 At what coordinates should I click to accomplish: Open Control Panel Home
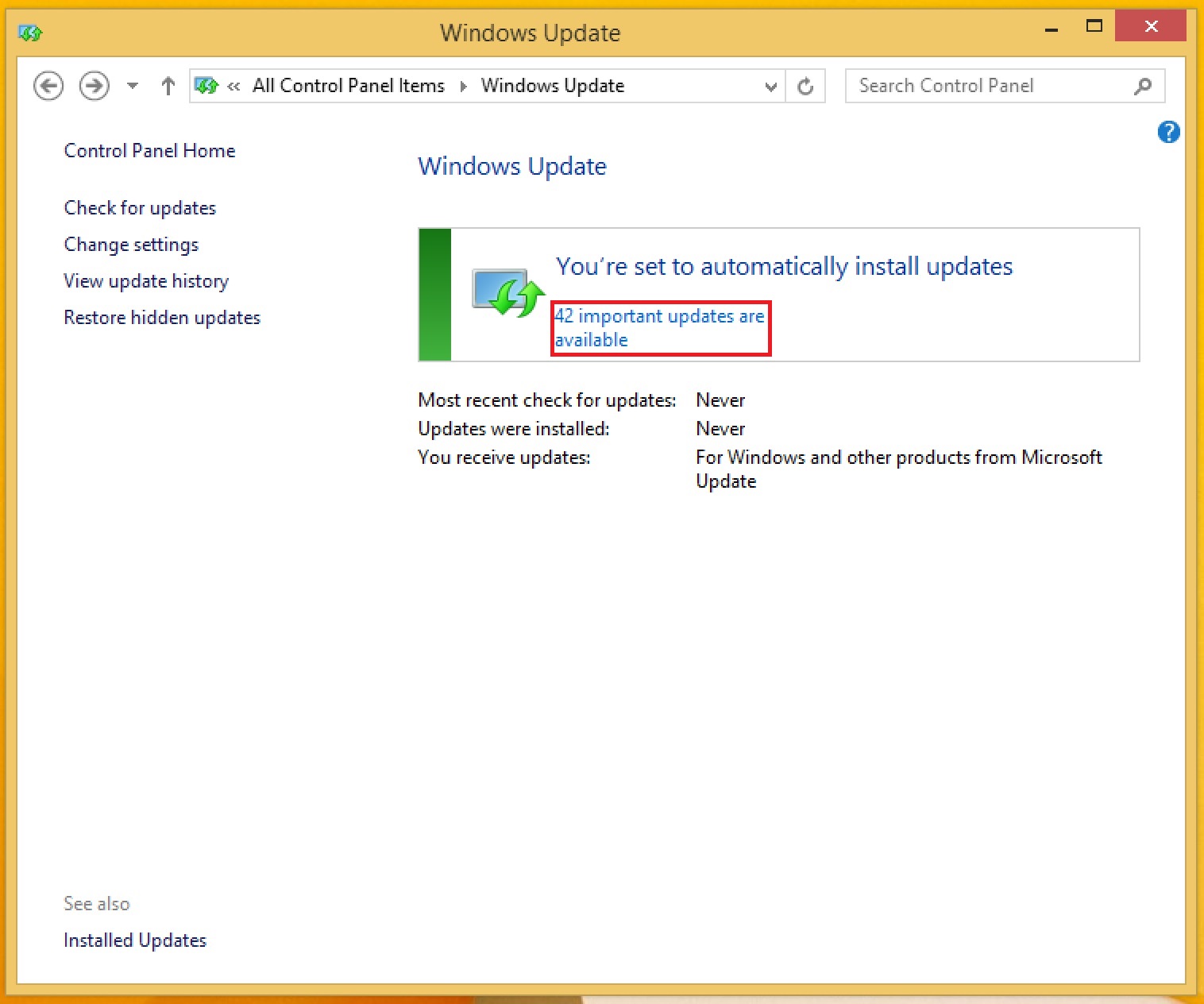click(x=149, y=151)
